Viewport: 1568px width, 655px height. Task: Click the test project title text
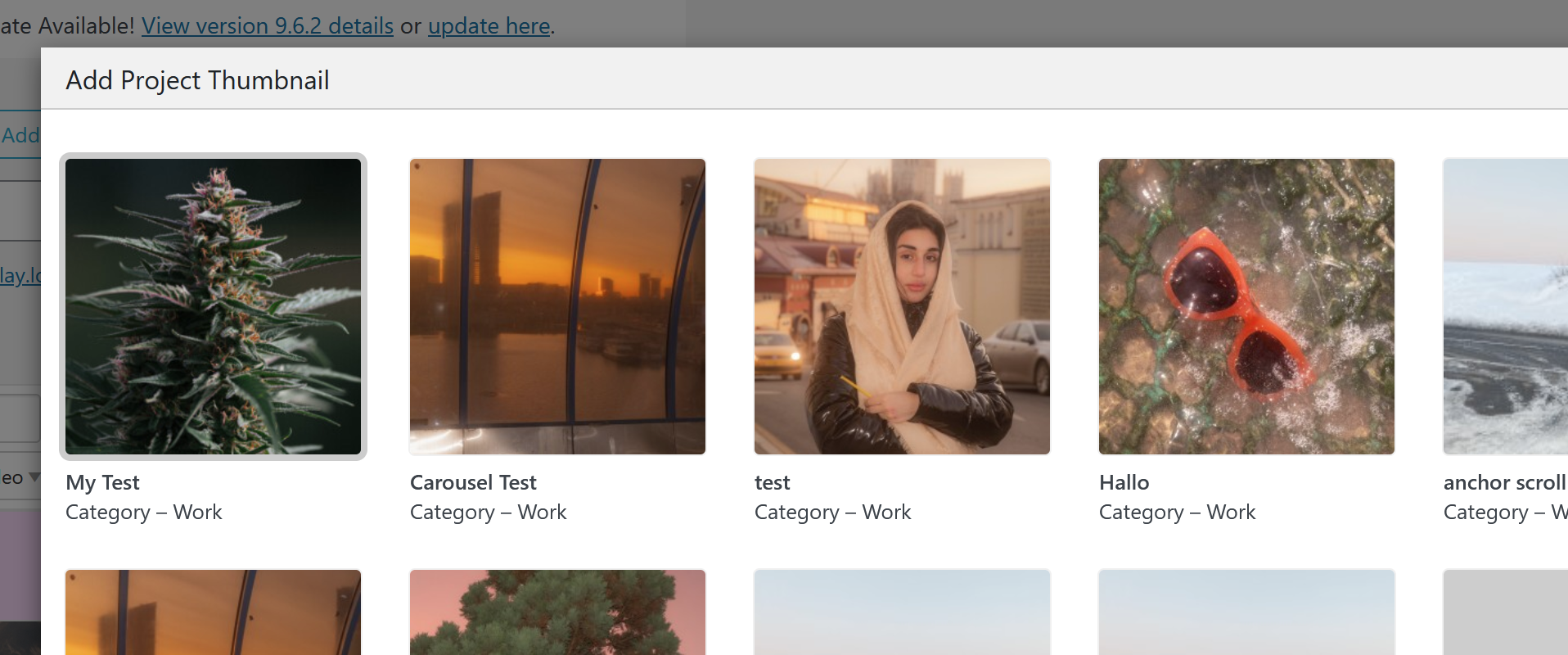[772, 482]
